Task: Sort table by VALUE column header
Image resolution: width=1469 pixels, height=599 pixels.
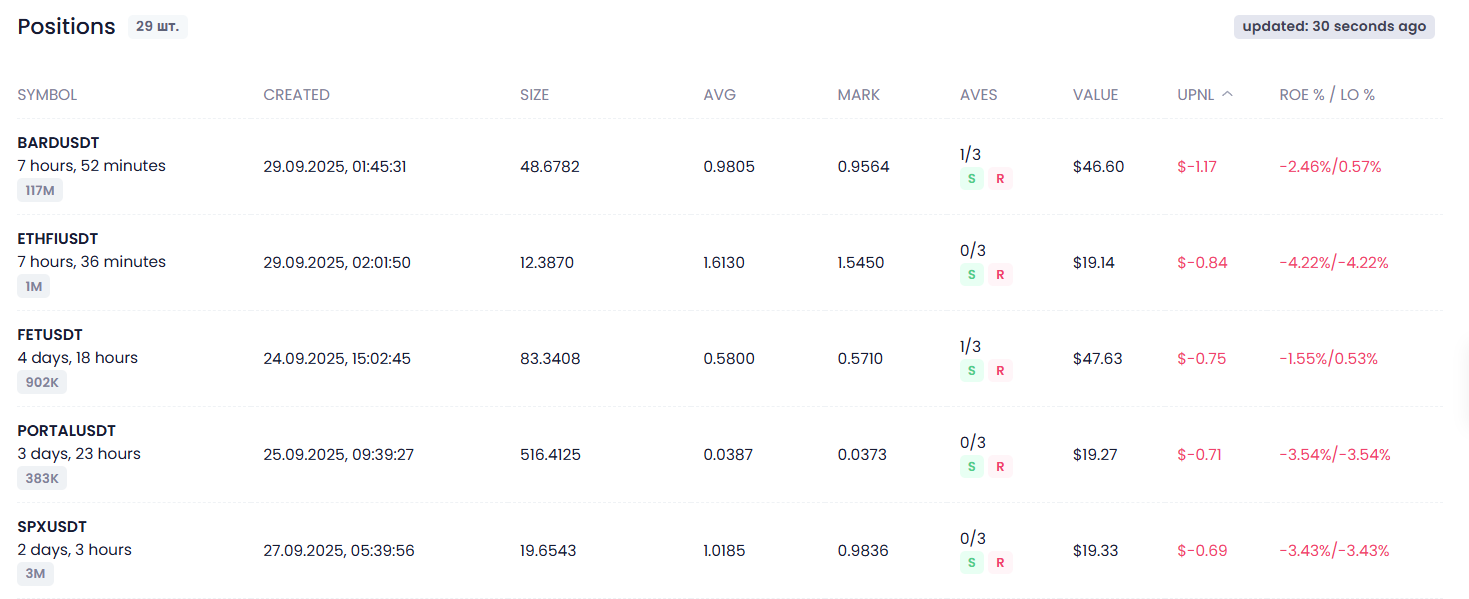Action: tap(1095, 95)
